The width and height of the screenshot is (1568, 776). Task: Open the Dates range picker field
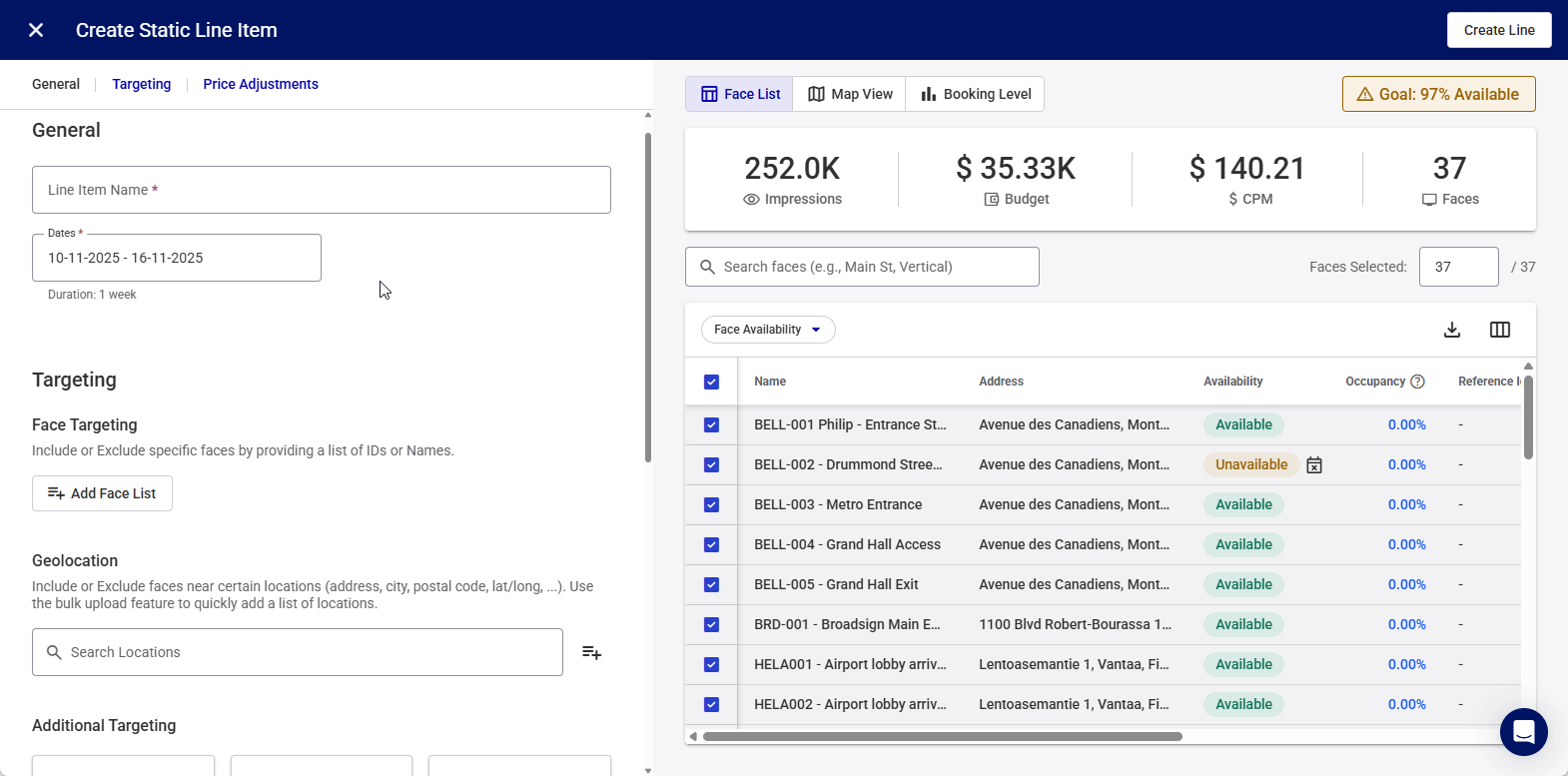tap(177, 258)
